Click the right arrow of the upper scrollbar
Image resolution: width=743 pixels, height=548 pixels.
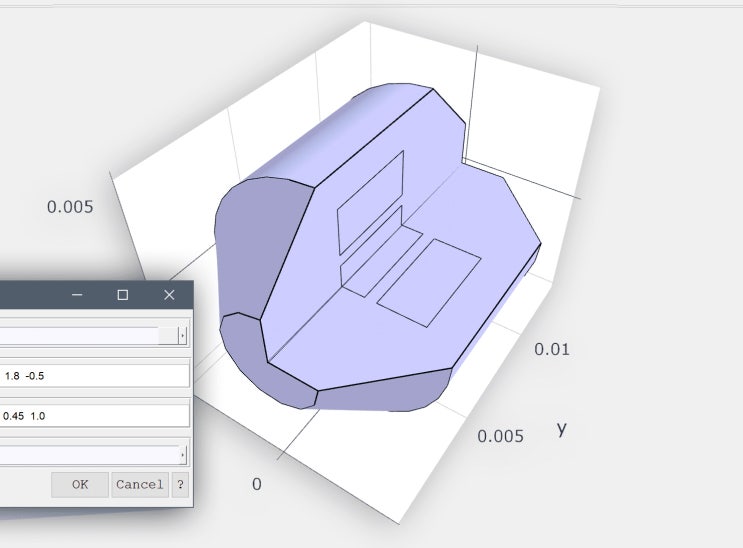(x=182, y=336)
